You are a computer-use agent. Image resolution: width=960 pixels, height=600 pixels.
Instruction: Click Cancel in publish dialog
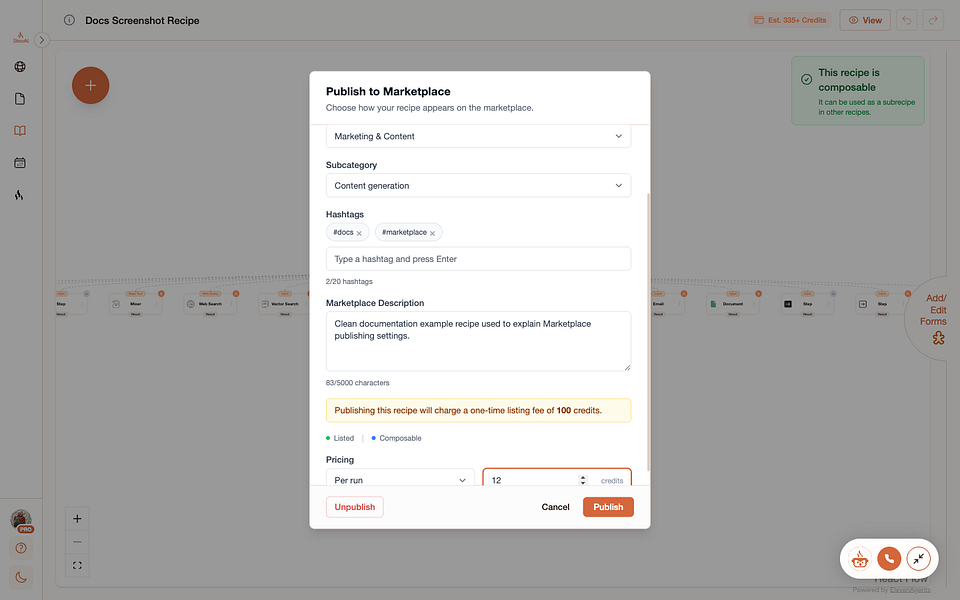555,507
